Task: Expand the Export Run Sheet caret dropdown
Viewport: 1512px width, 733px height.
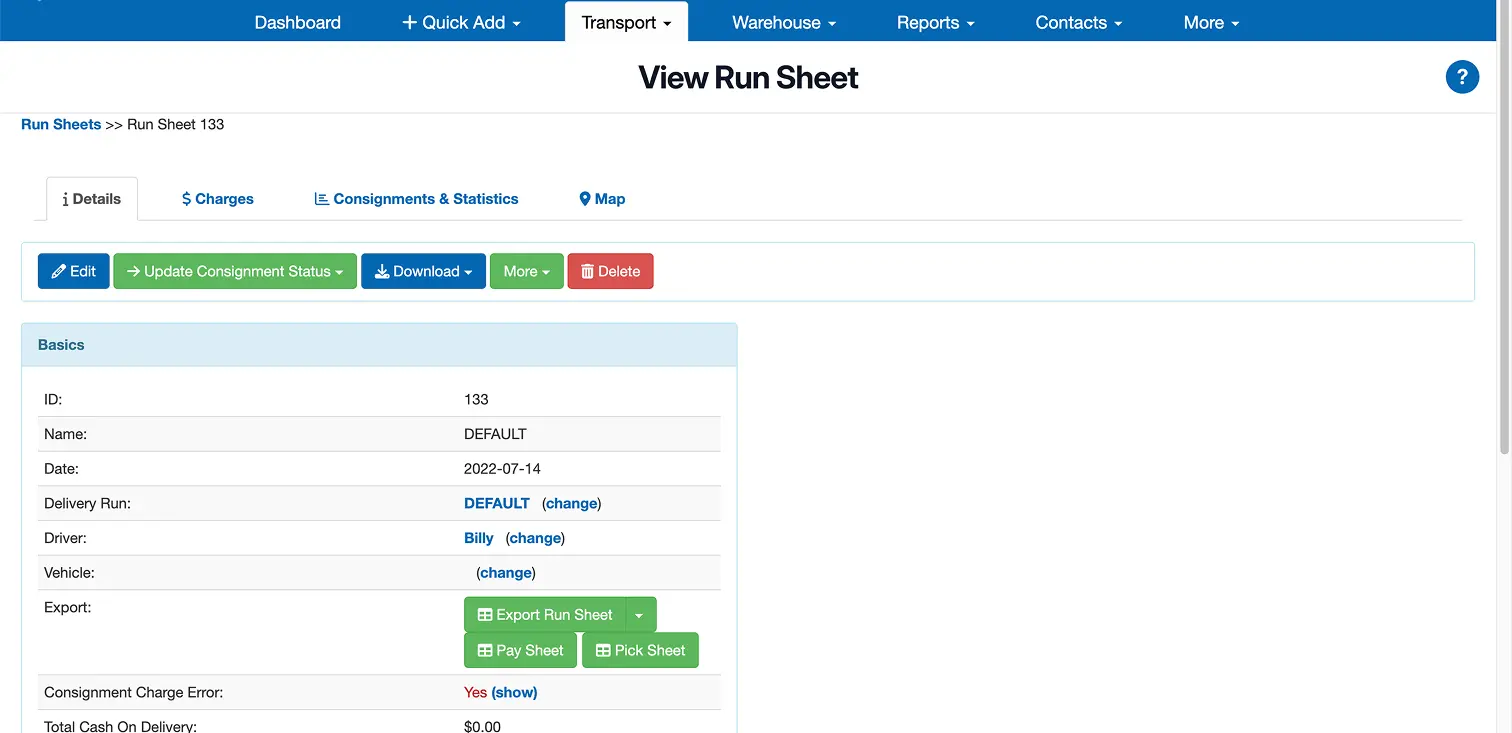Action: (x=640, y=614)
